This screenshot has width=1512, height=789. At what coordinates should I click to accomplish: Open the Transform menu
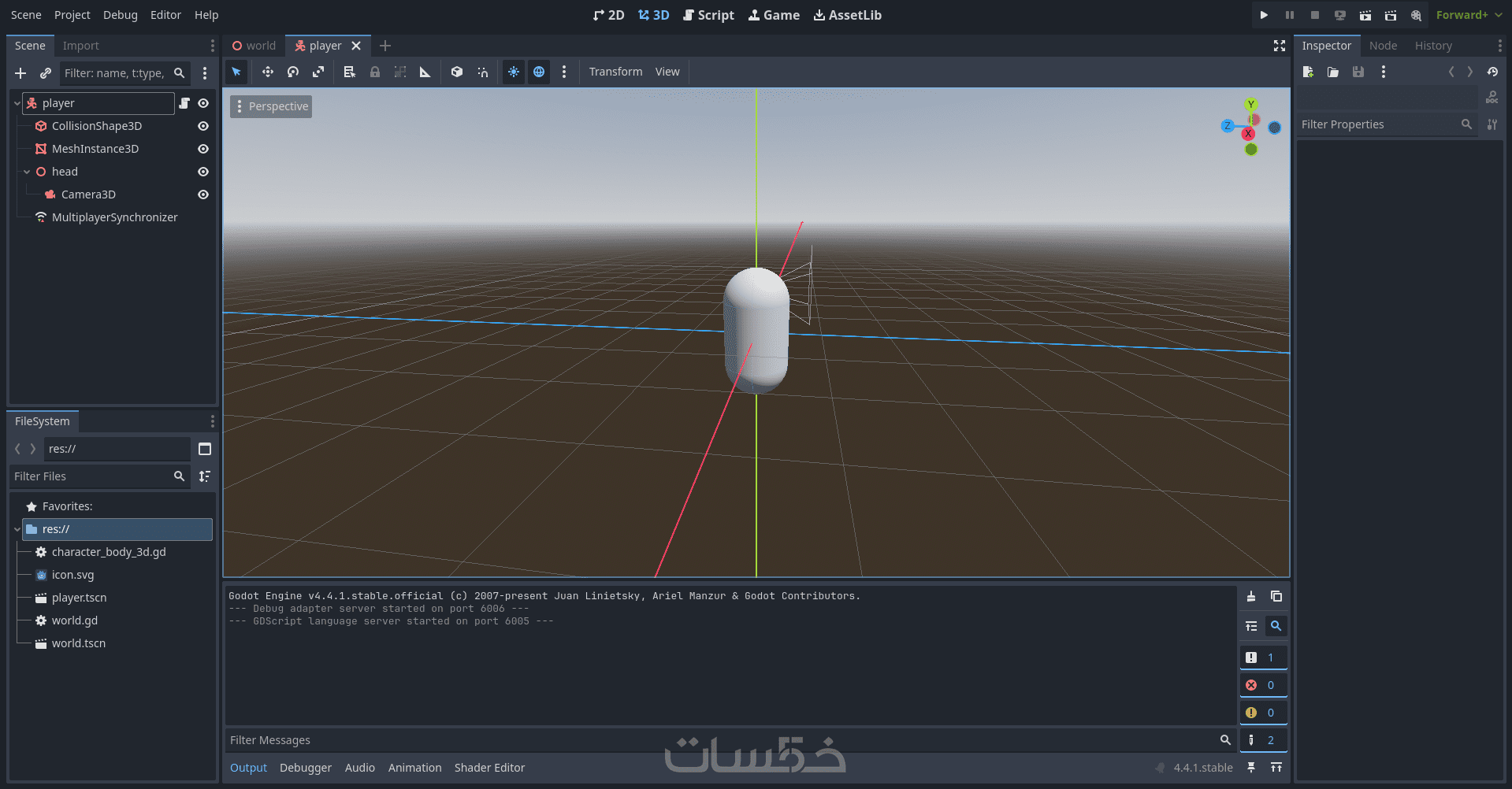(616, 72)
